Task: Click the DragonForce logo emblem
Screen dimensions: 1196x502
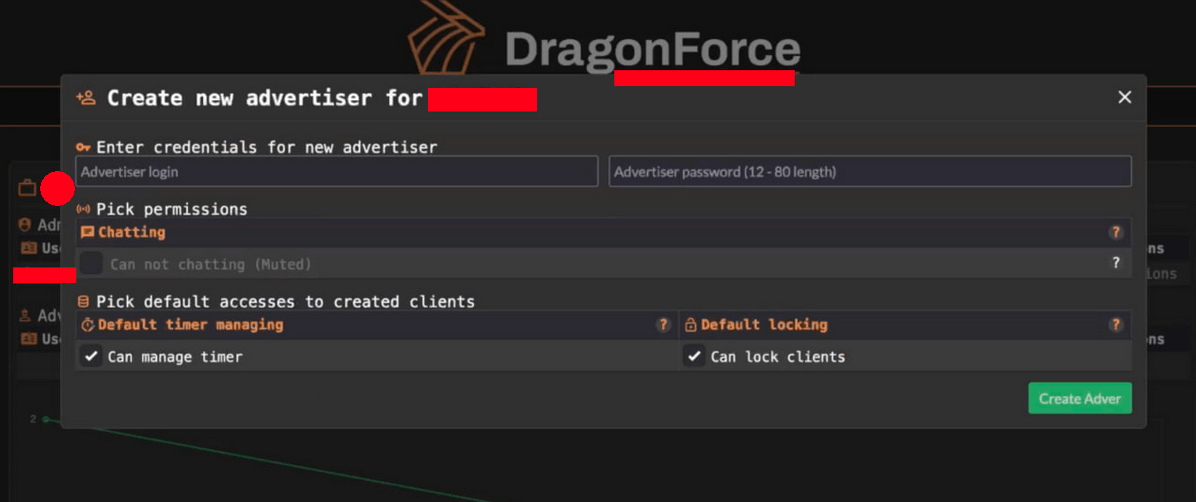Action: [446, 37]
